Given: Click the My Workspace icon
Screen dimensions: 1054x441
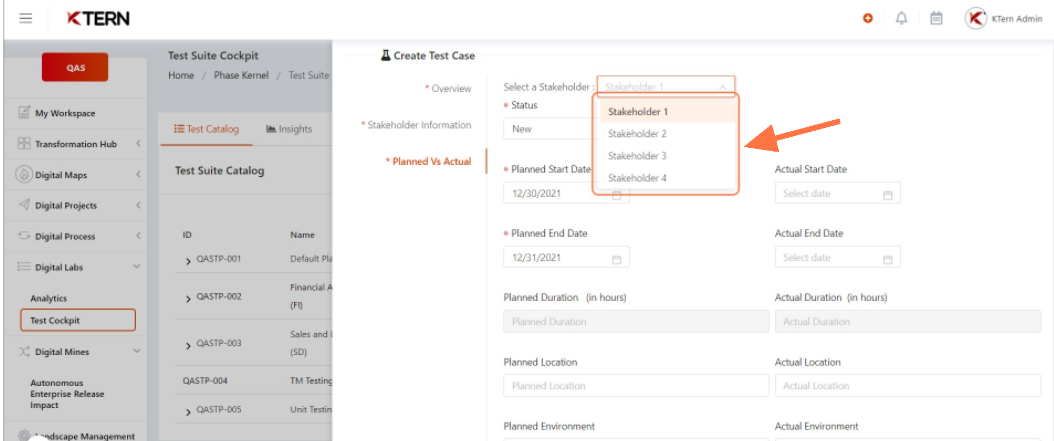Looking at the screenshot, I should point(24,113).
